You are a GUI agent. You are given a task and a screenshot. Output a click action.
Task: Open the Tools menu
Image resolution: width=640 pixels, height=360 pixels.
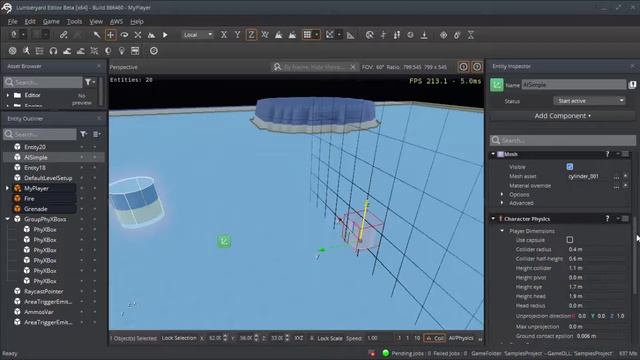tap(74, 22)
